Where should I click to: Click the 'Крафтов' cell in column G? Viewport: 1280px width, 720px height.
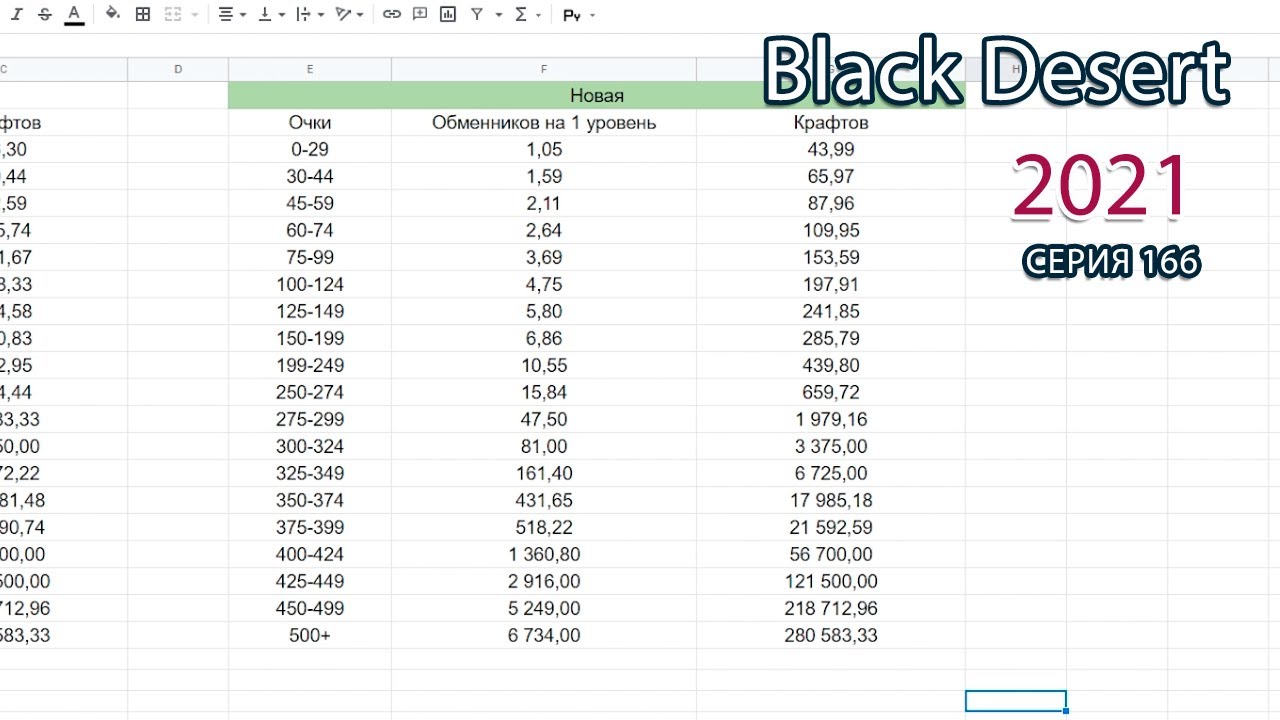(x=831, y=122)
